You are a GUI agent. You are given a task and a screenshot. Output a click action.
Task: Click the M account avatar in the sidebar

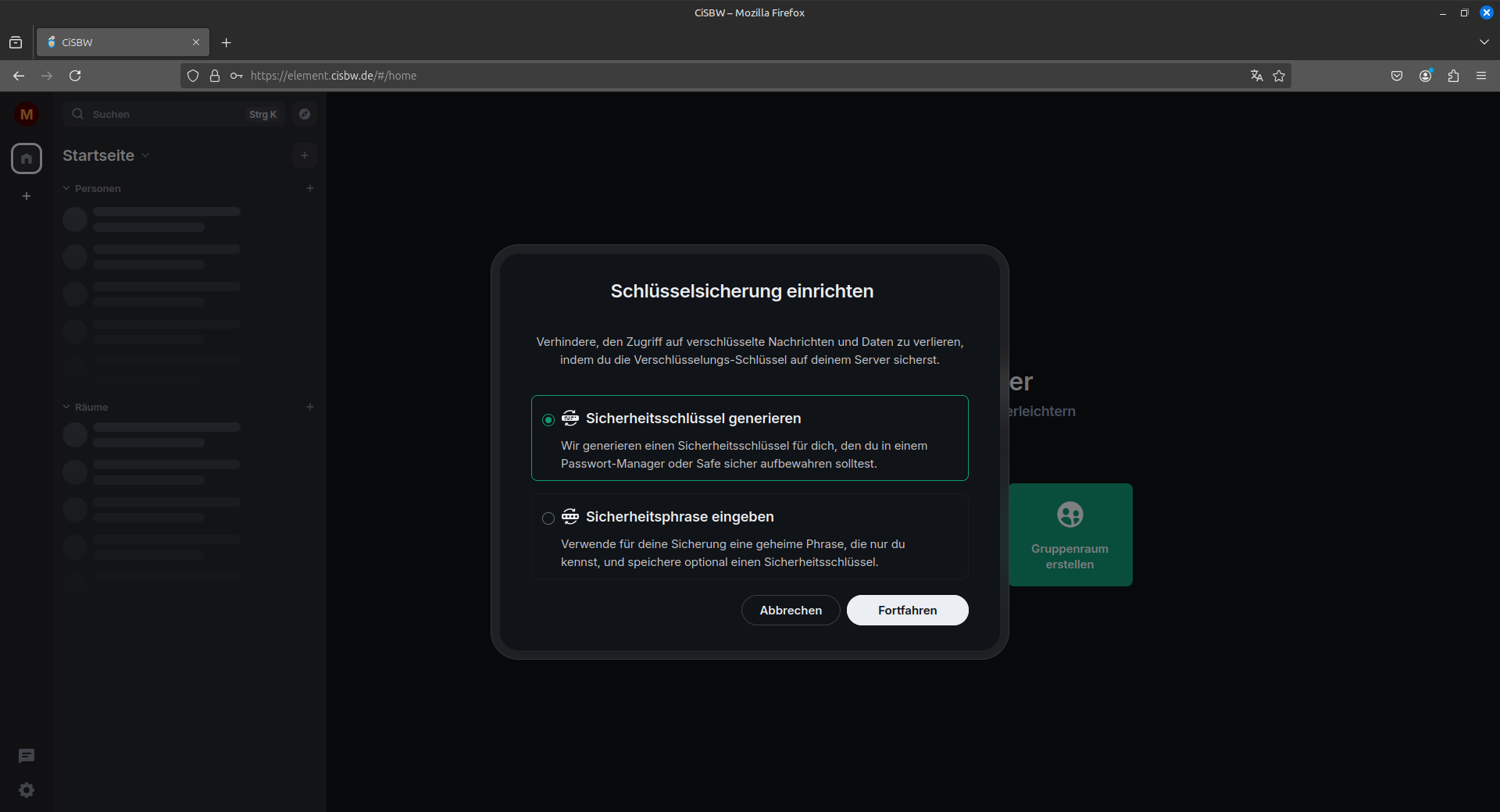[26, 114]
